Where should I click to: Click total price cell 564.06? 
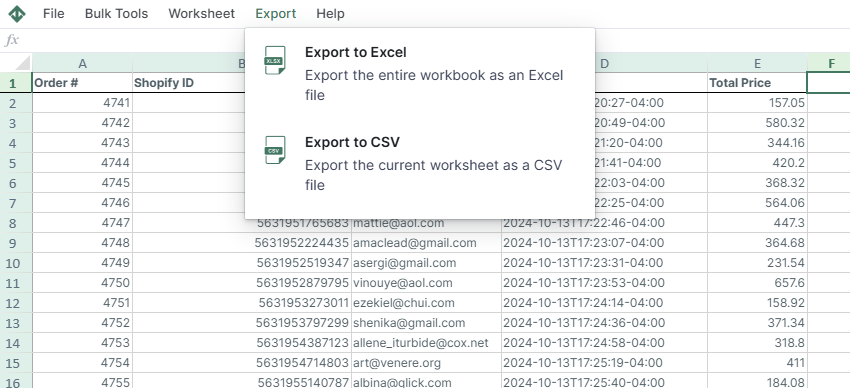757,203
